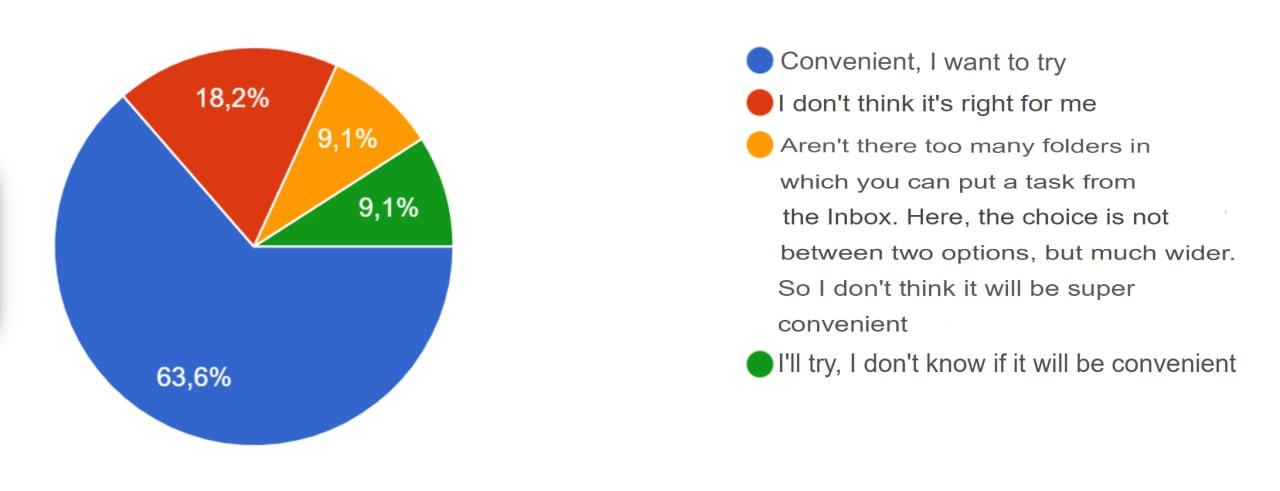Click the red legend color dot
This screenshot has height=491, width=1280.
[761, 102]
